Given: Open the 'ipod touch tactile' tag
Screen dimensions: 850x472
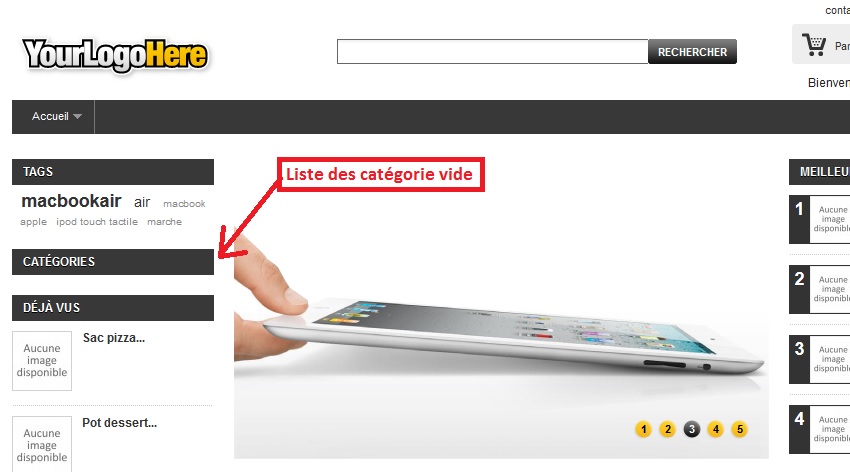Looking at the screenshot, I should coord(97,222).
